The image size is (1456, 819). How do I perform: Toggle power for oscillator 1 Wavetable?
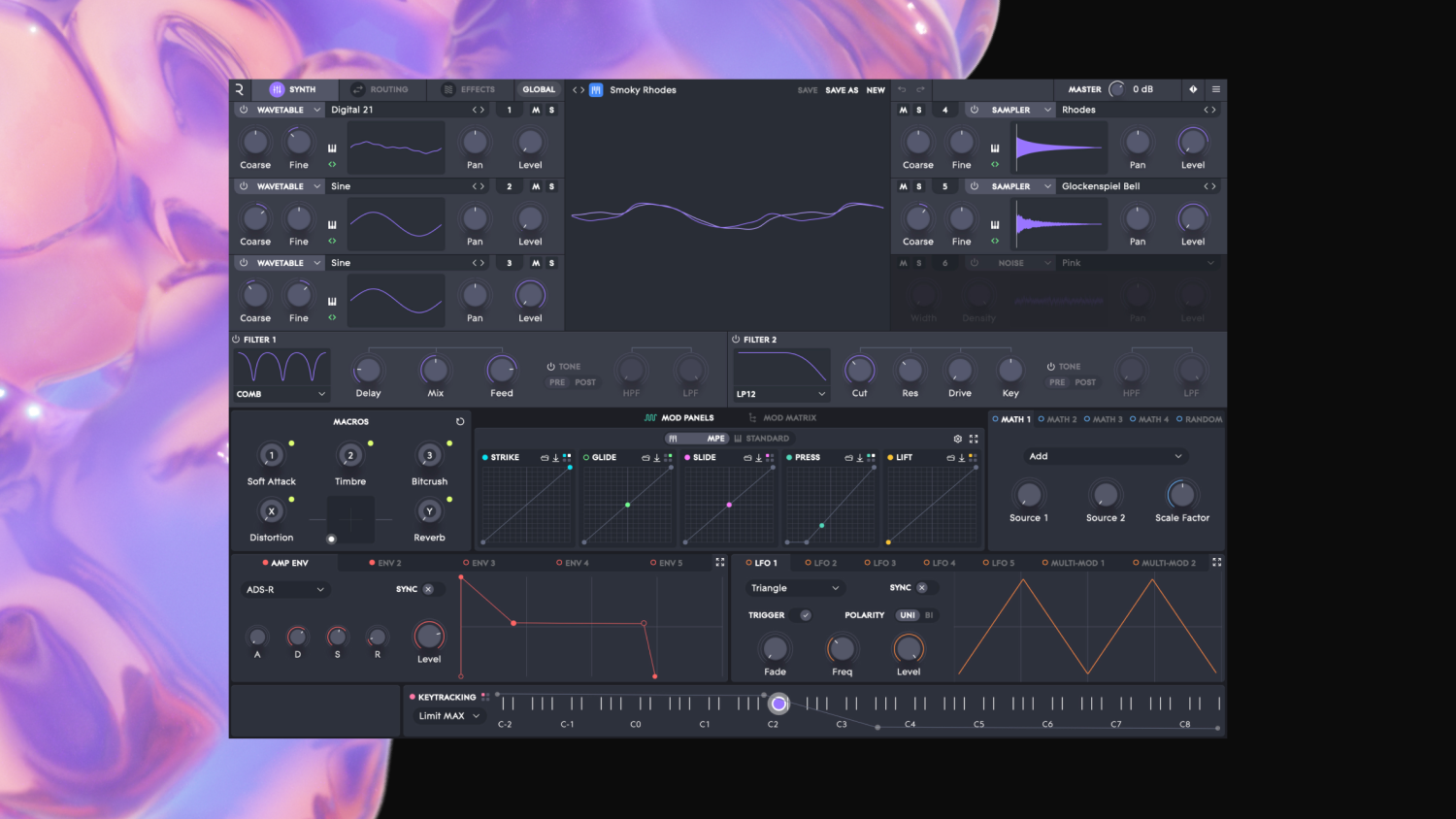click(244, 110)
